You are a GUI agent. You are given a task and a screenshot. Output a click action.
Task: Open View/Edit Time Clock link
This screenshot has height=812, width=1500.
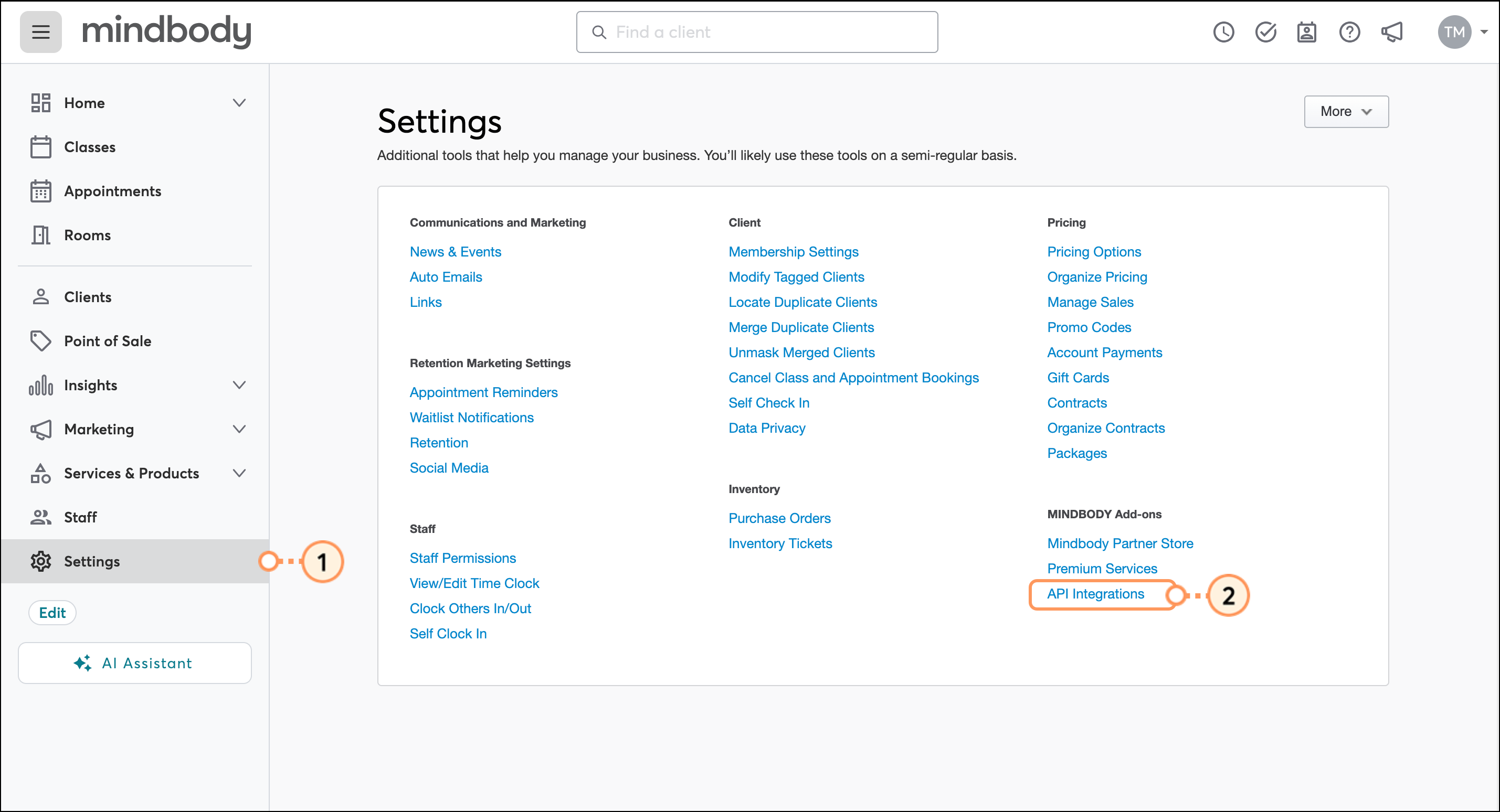[474, 583]
